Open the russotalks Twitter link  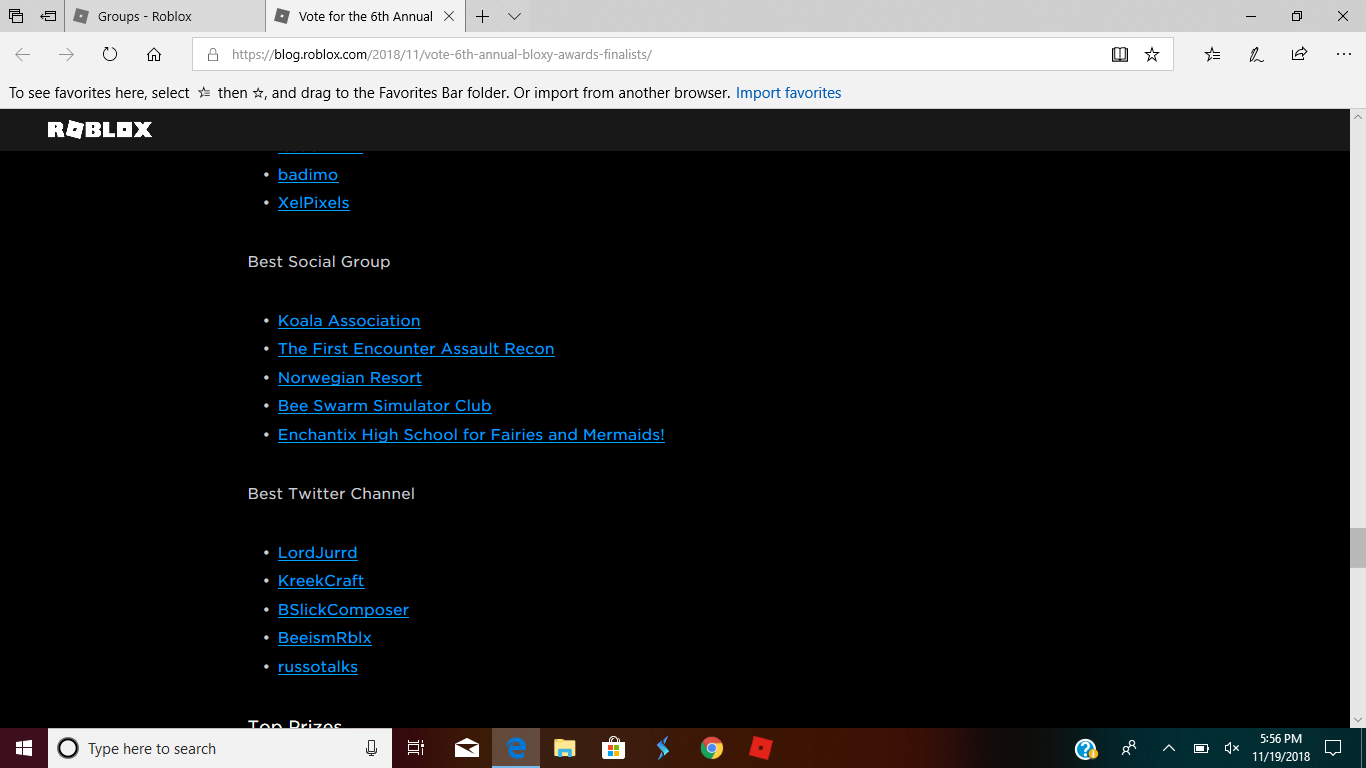pyautogui.click(x=318, y=667)
